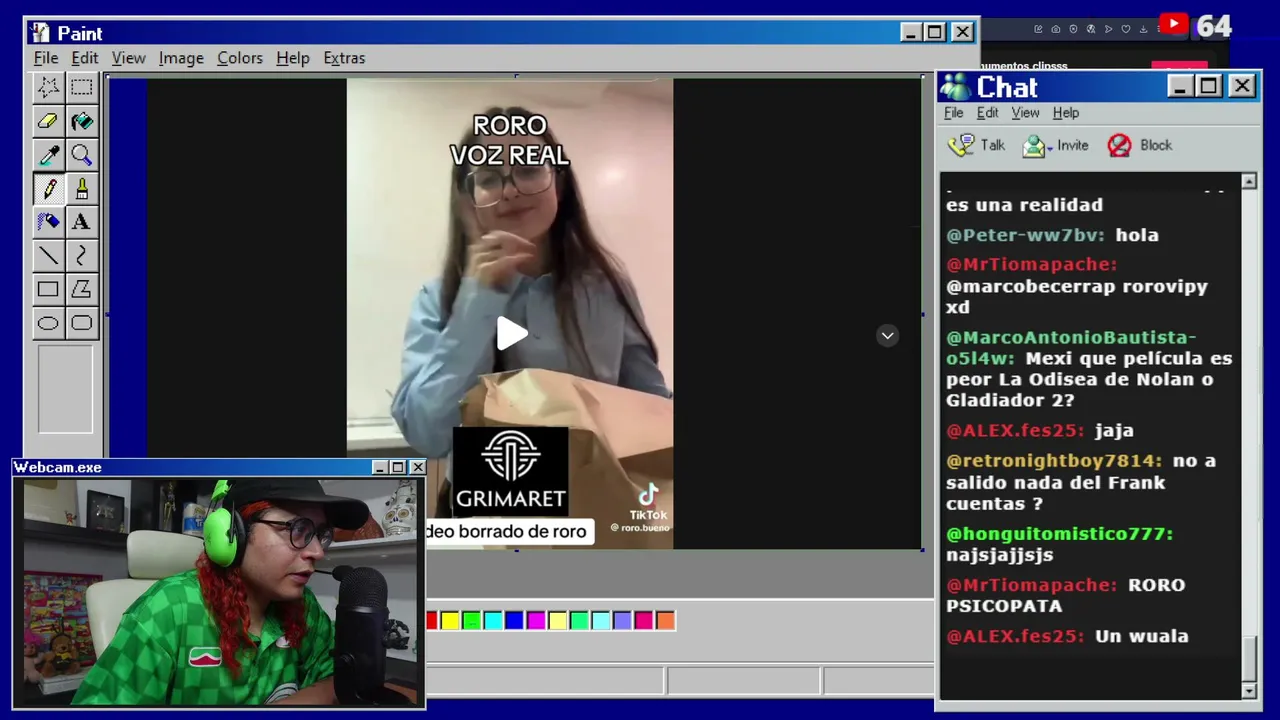
Task: Pick the bright yellow color swatch
Action: pyautogui.click(x=450, y=621)
